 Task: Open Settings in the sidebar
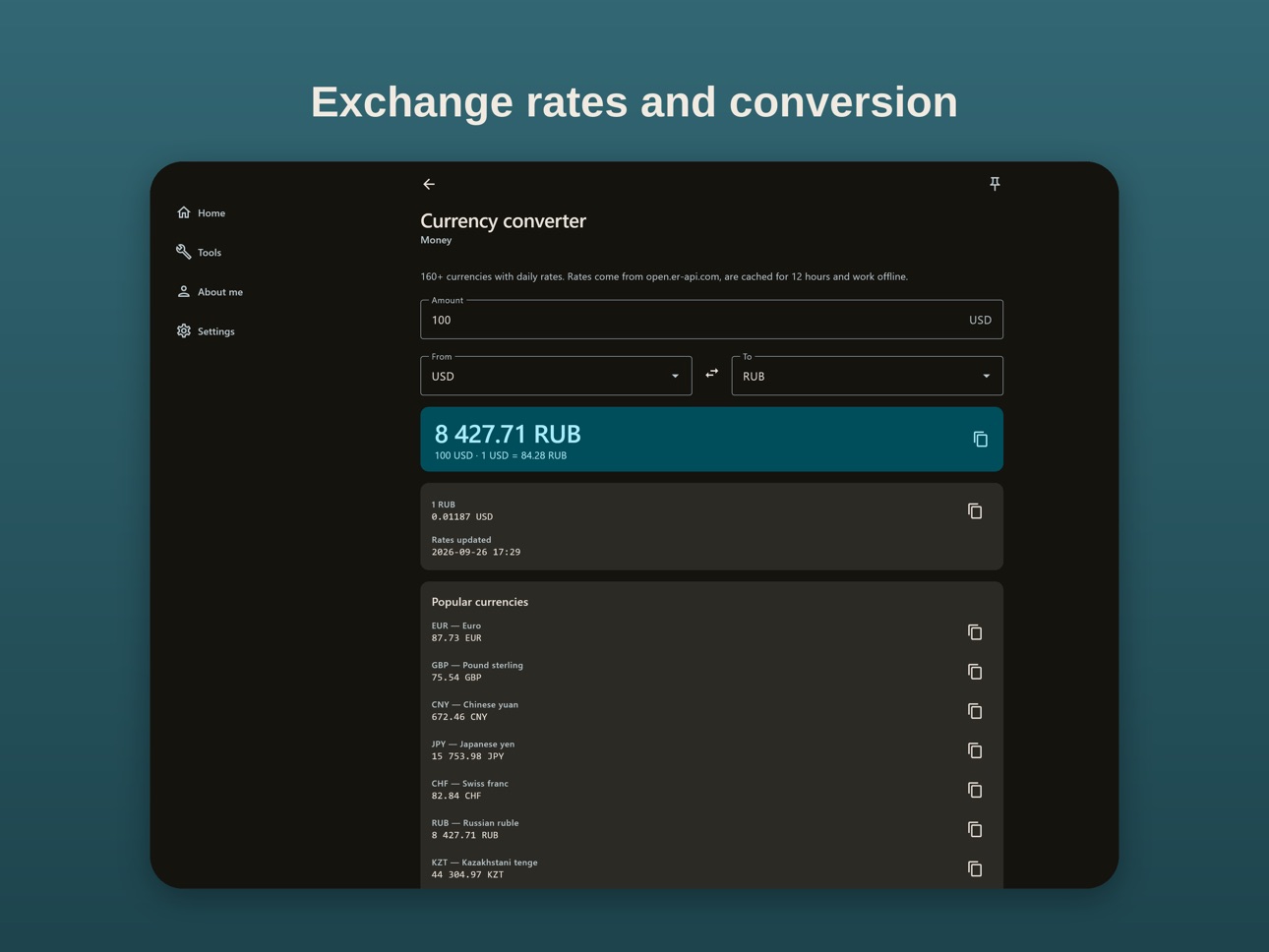coord(207,331)
